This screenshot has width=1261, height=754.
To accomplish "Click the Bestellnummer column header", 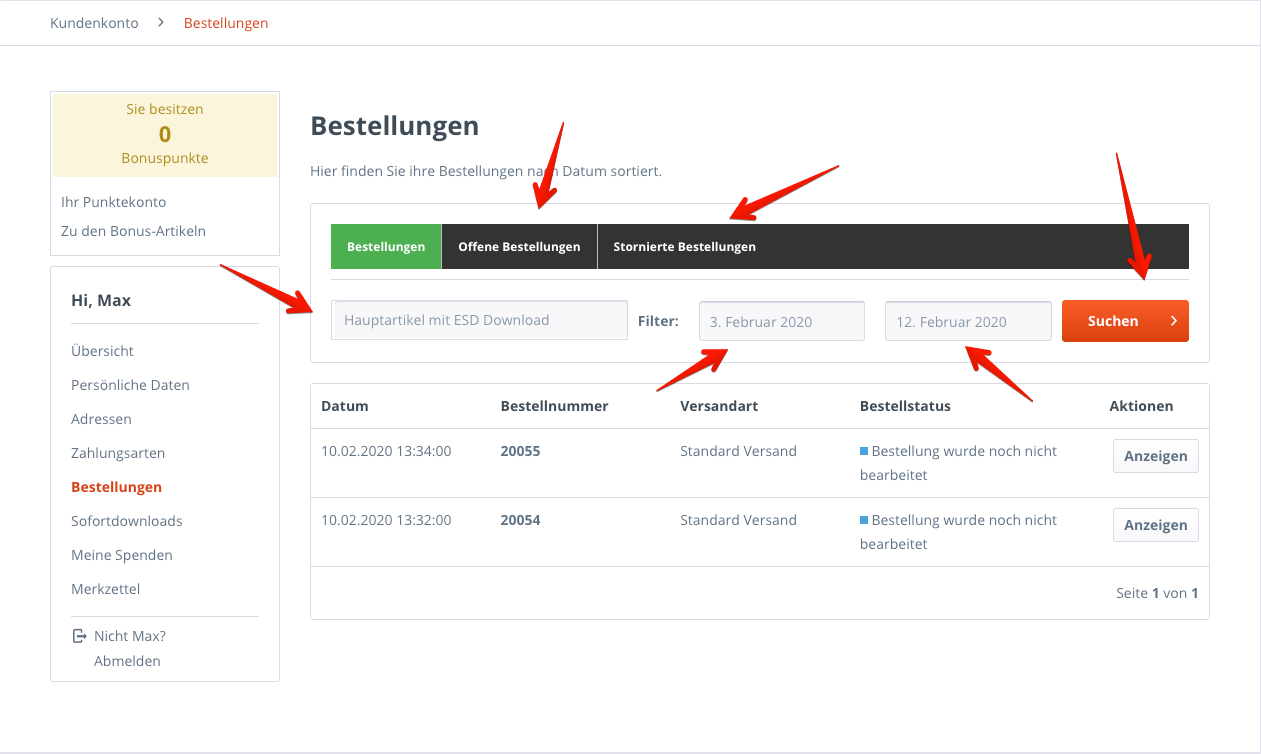I will 554,406.
